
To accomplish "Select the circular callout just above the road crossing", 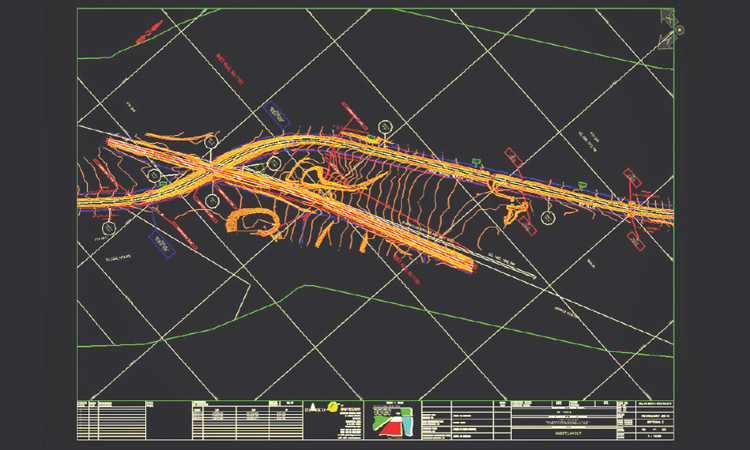I will pyautogui.click(x=210, y=142).
